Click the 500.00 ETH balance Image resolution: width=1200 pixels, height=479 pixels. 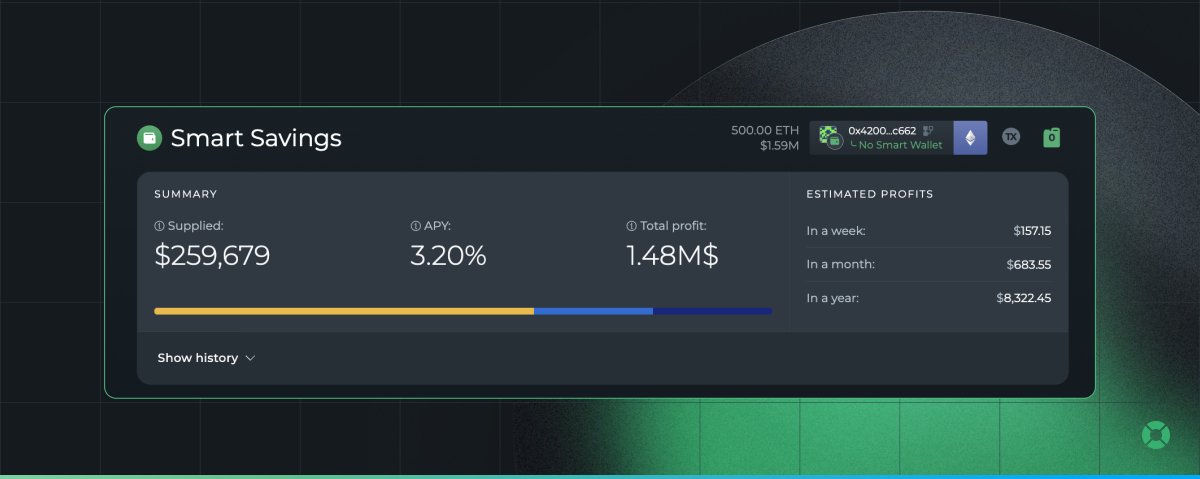coord(765,130)
